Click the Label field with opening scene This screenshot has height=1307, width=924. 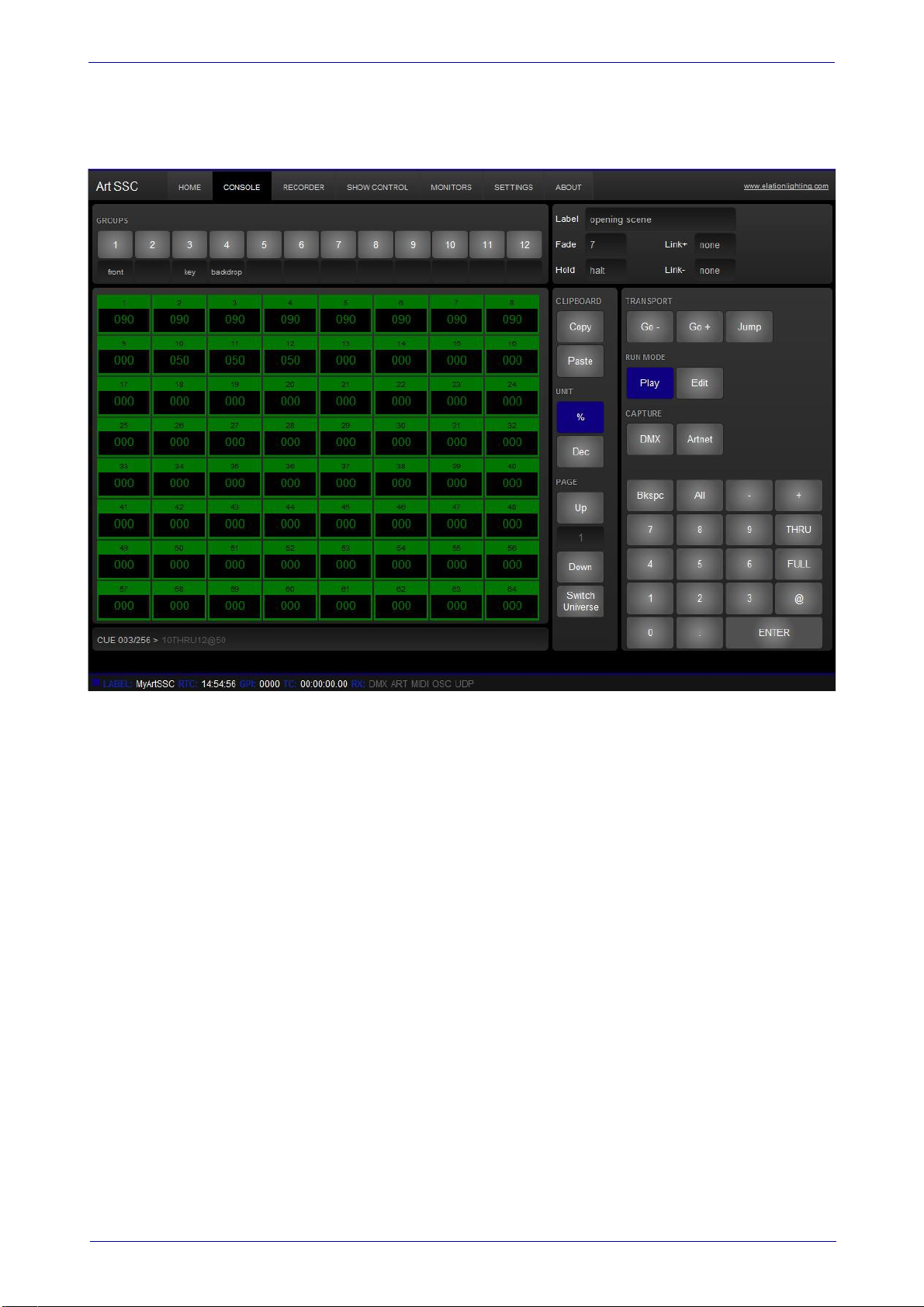(660, 220)
